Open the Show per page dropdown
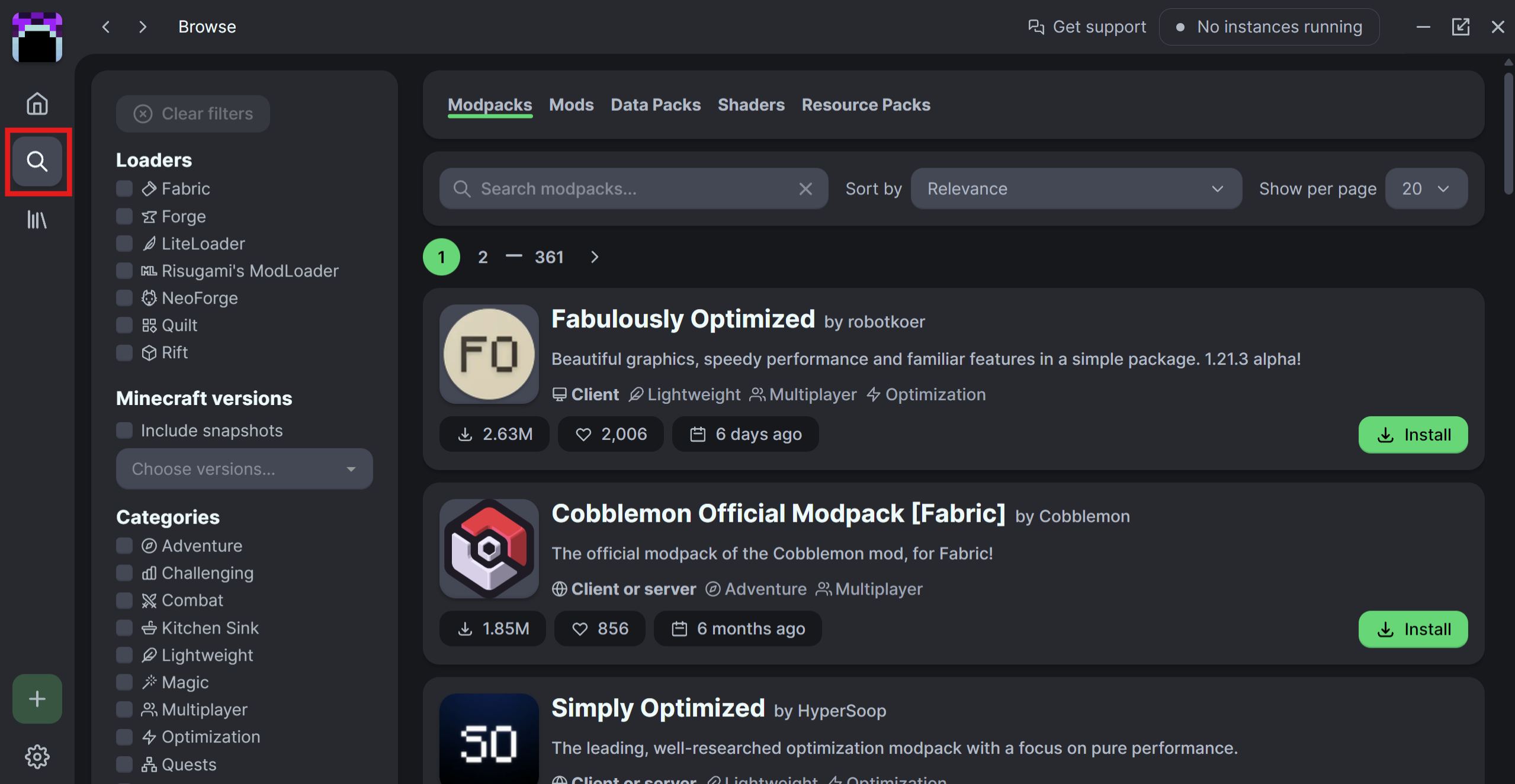Viewport: 1515px width, 784px height. point(1426,189)
